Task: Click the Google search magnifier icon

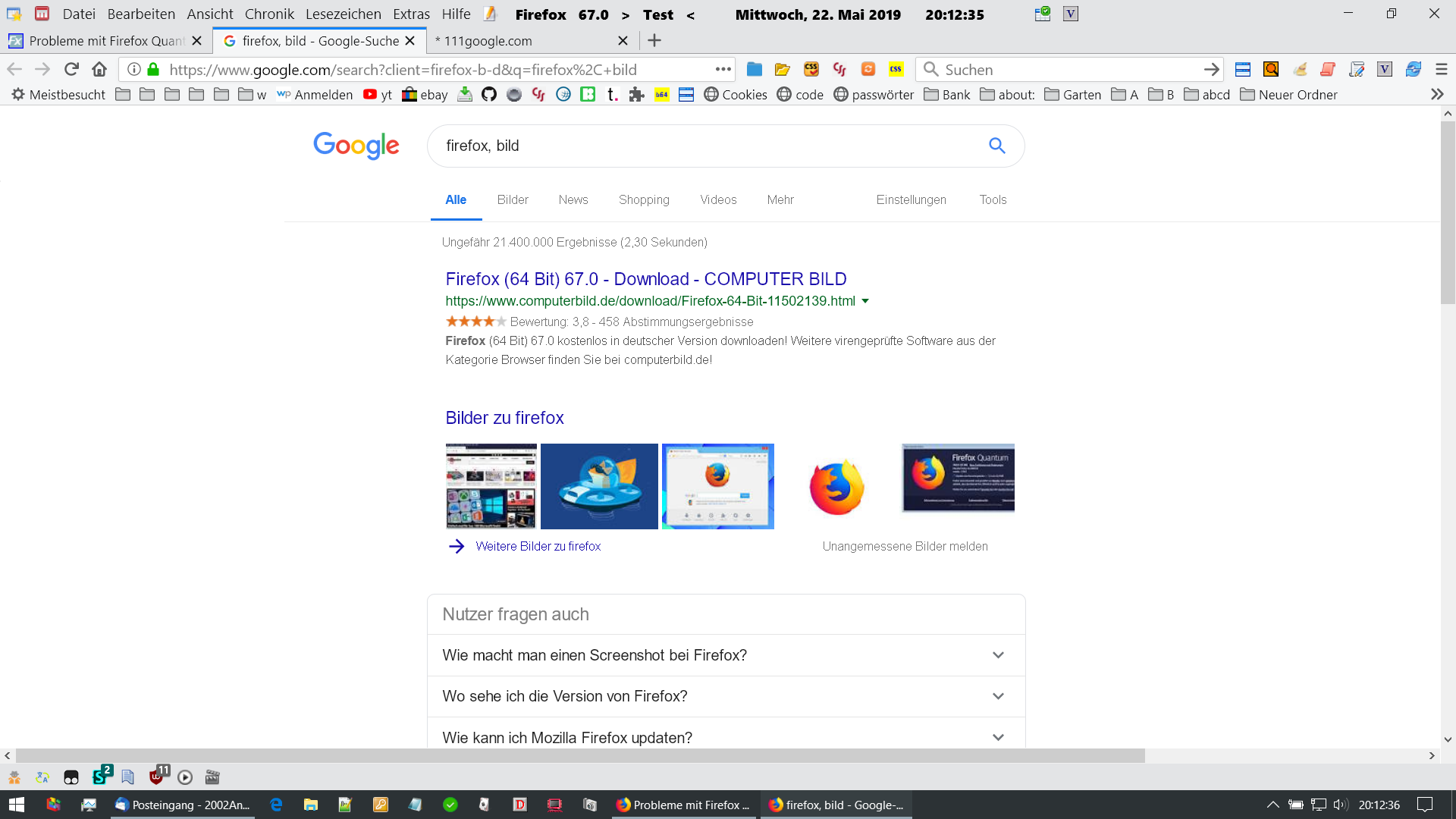Action: [x=996, y=146]
